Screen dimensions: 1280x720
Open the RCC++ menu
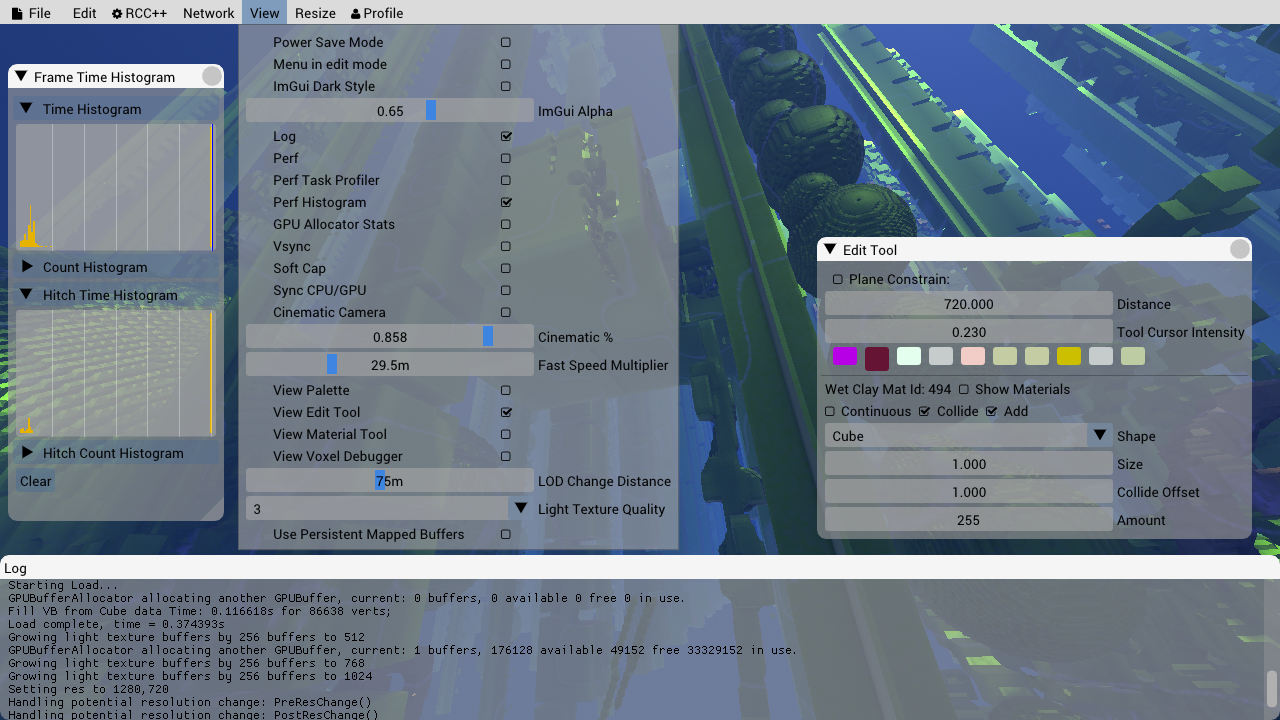[140, 13]
